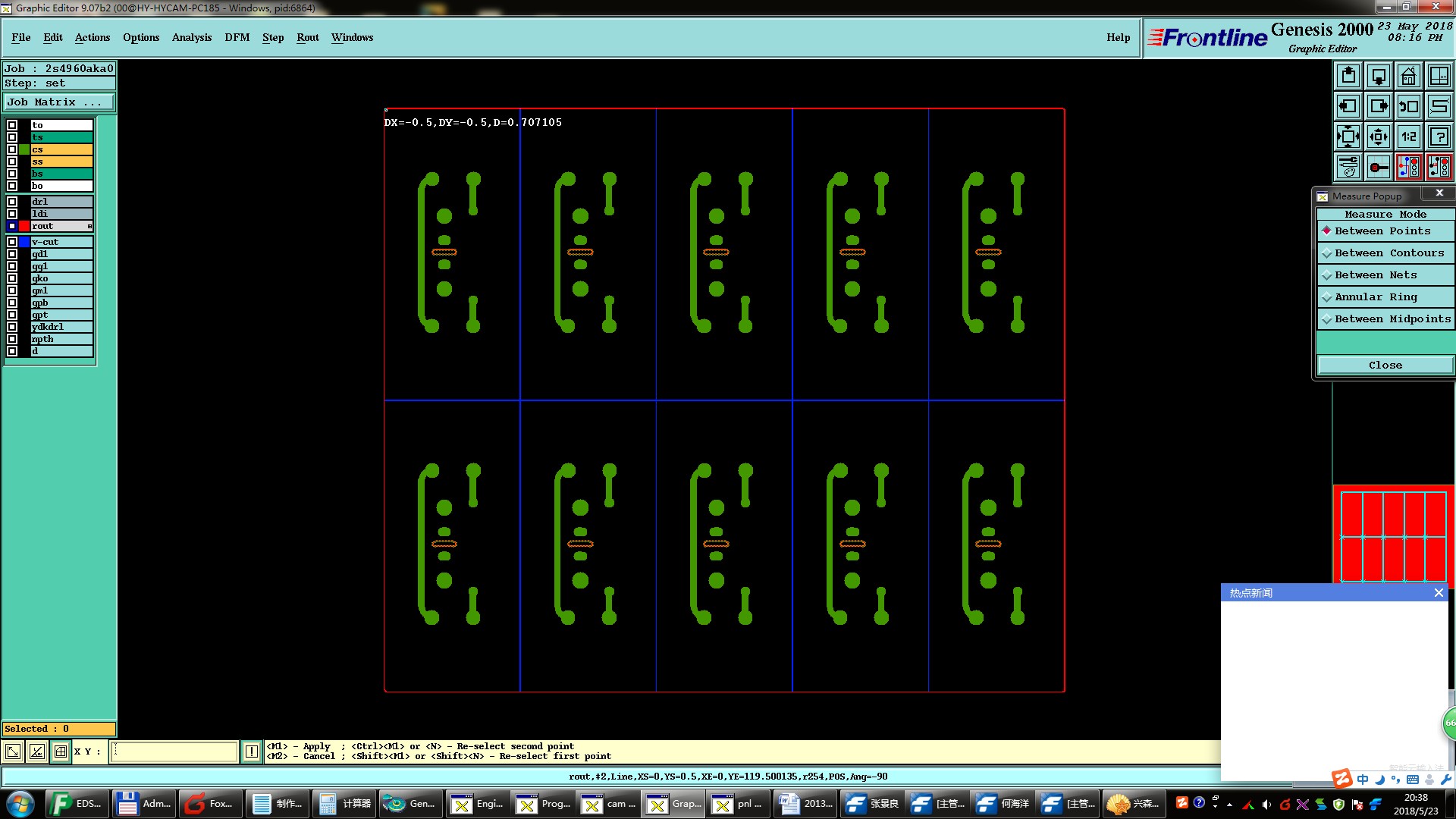Click the previous view (undo zoom) icon
This screenshot has height=819, width=1456.
(1408, 106)
